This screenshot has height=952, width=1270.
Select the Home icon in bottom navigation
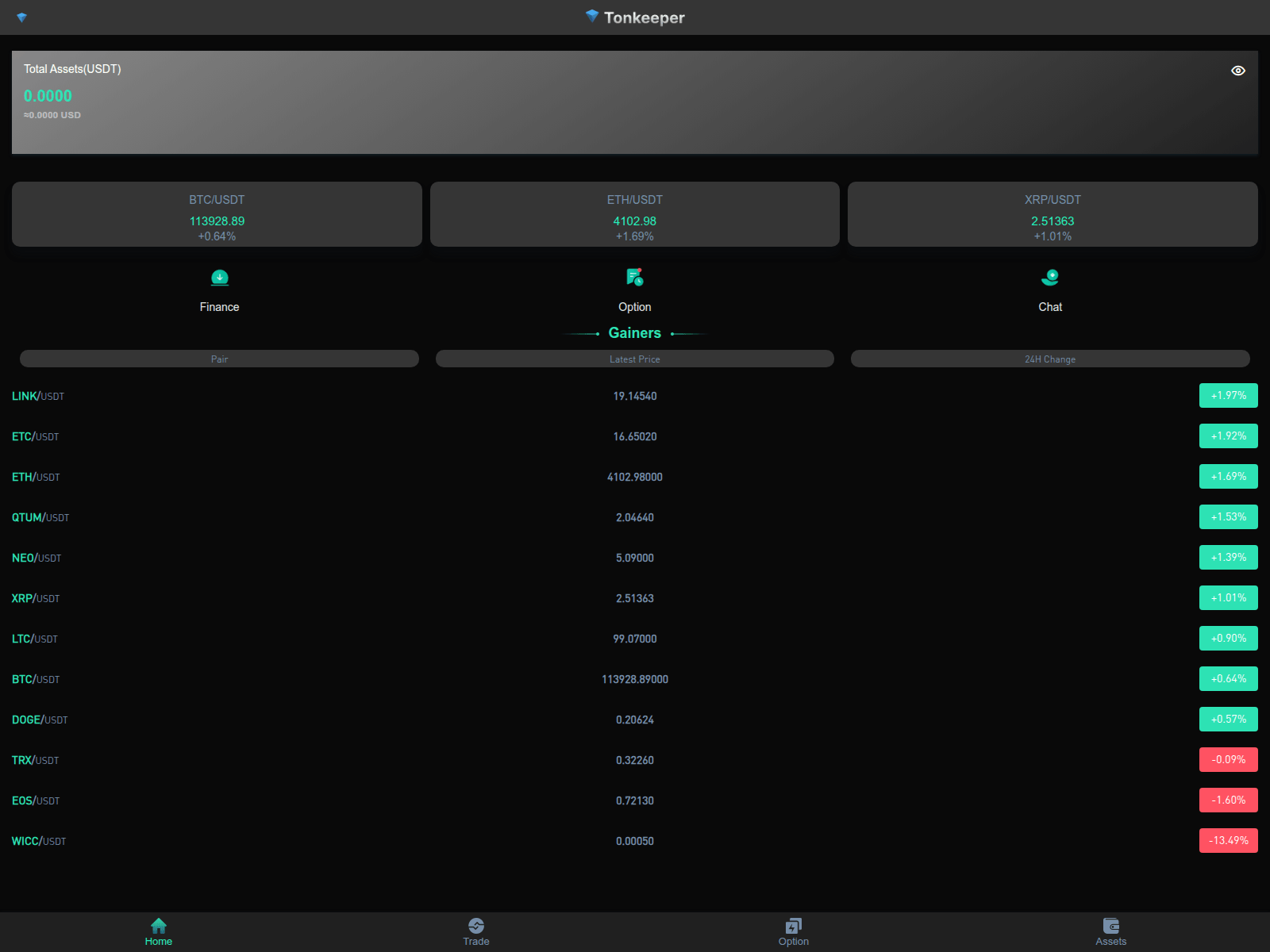(x=158, y=925)
